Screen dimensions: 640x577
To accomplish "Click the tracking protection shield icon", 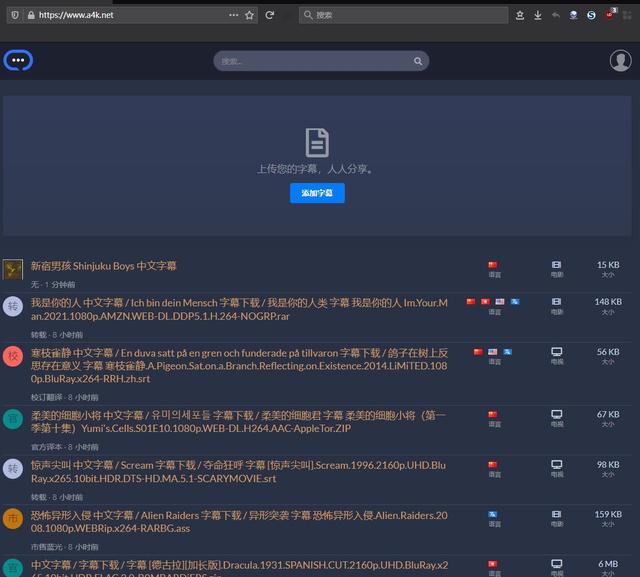I will tap(15, 16).
